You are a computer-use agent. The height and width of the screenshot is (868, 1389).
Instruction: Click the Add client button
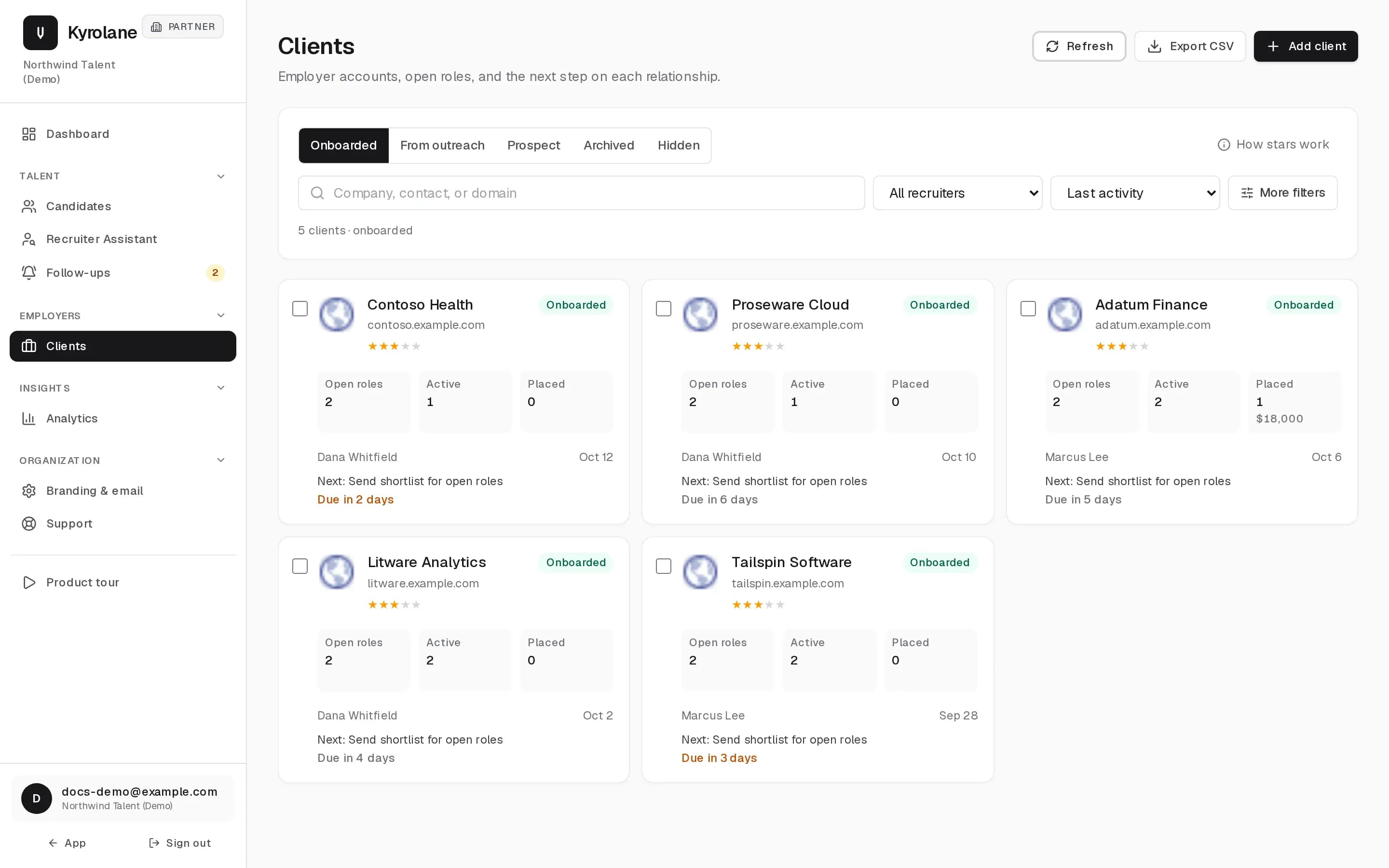[x=1306, y=46]
